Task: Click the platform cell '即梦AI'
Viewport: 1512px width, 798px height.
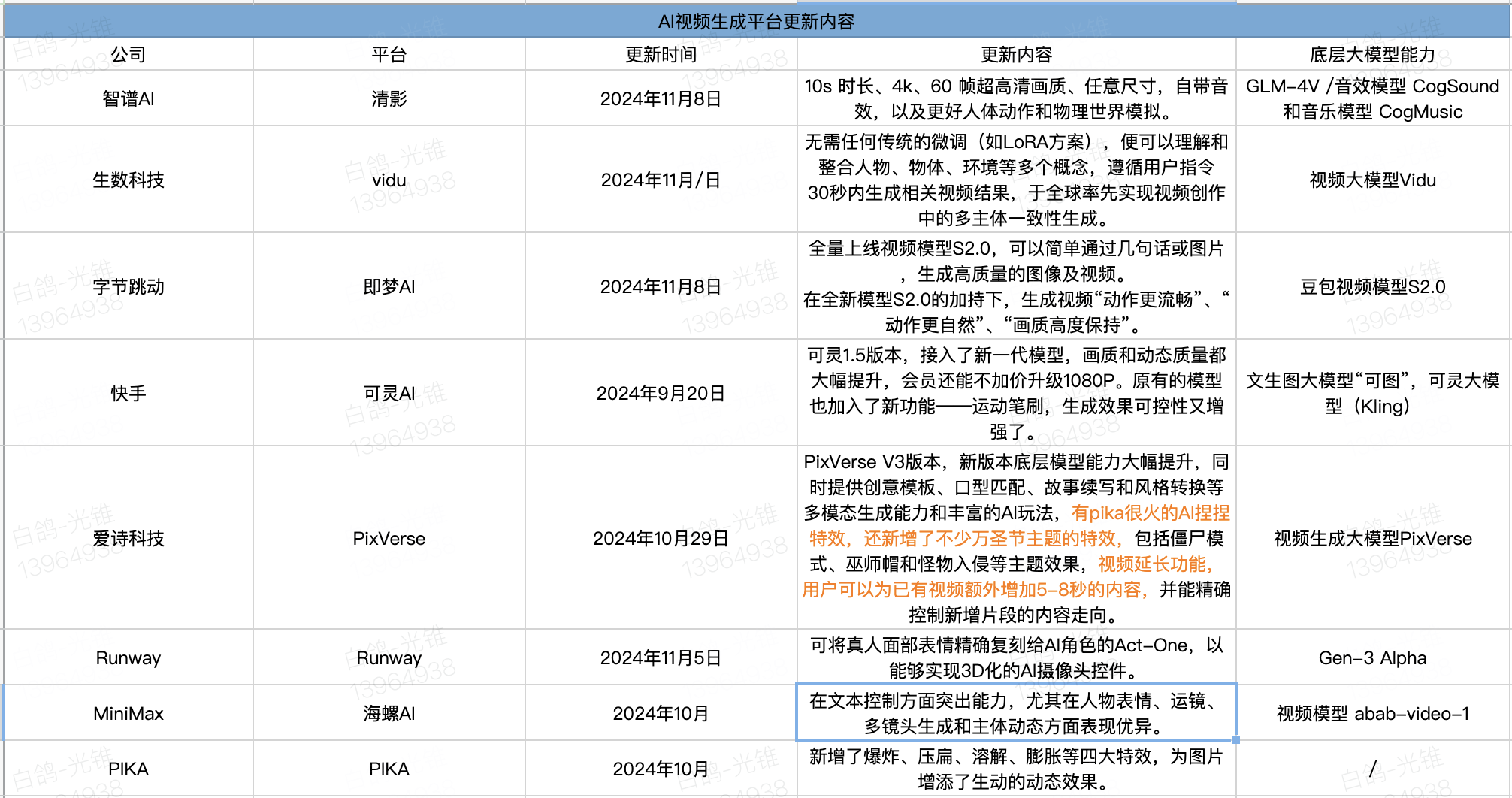Action: (389, 286)
